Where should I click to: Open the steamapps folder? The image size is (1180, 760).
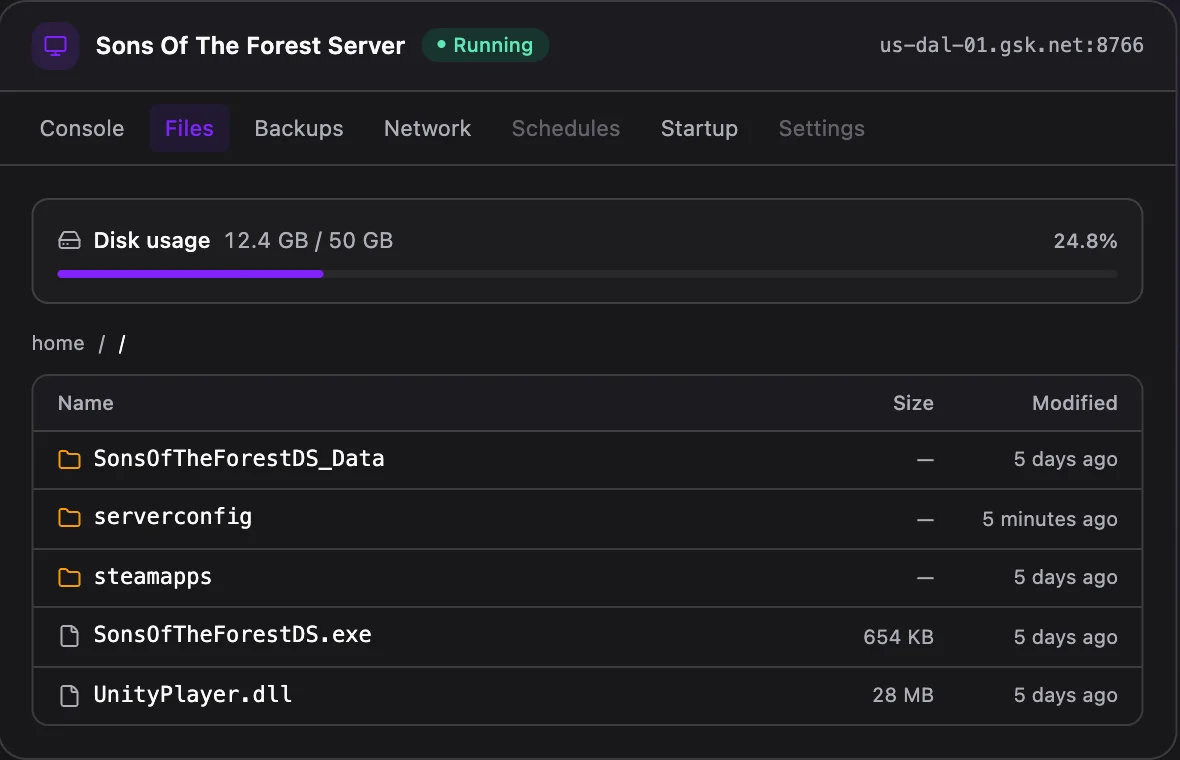tap(153, 576)
